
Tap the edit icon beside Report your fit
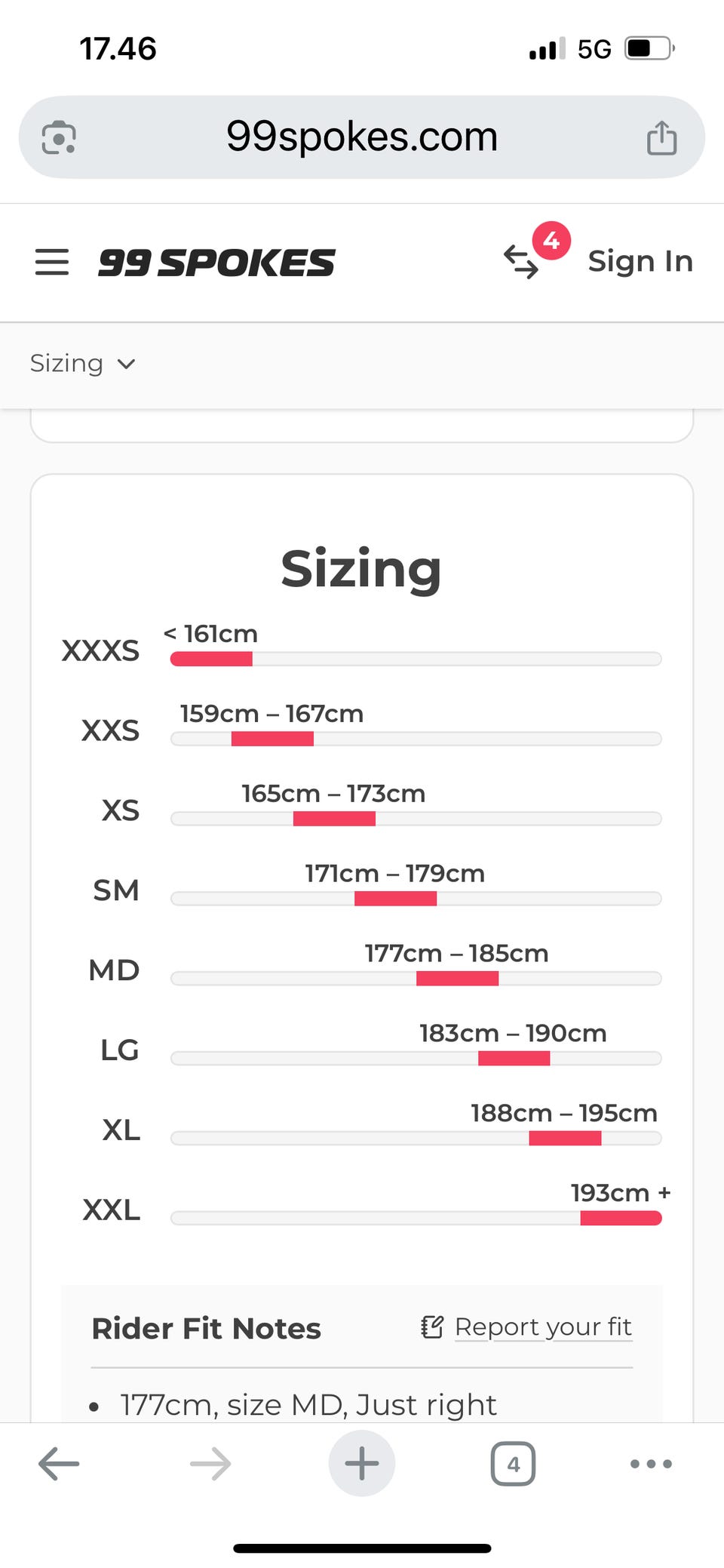click(x=432, y=1327)
